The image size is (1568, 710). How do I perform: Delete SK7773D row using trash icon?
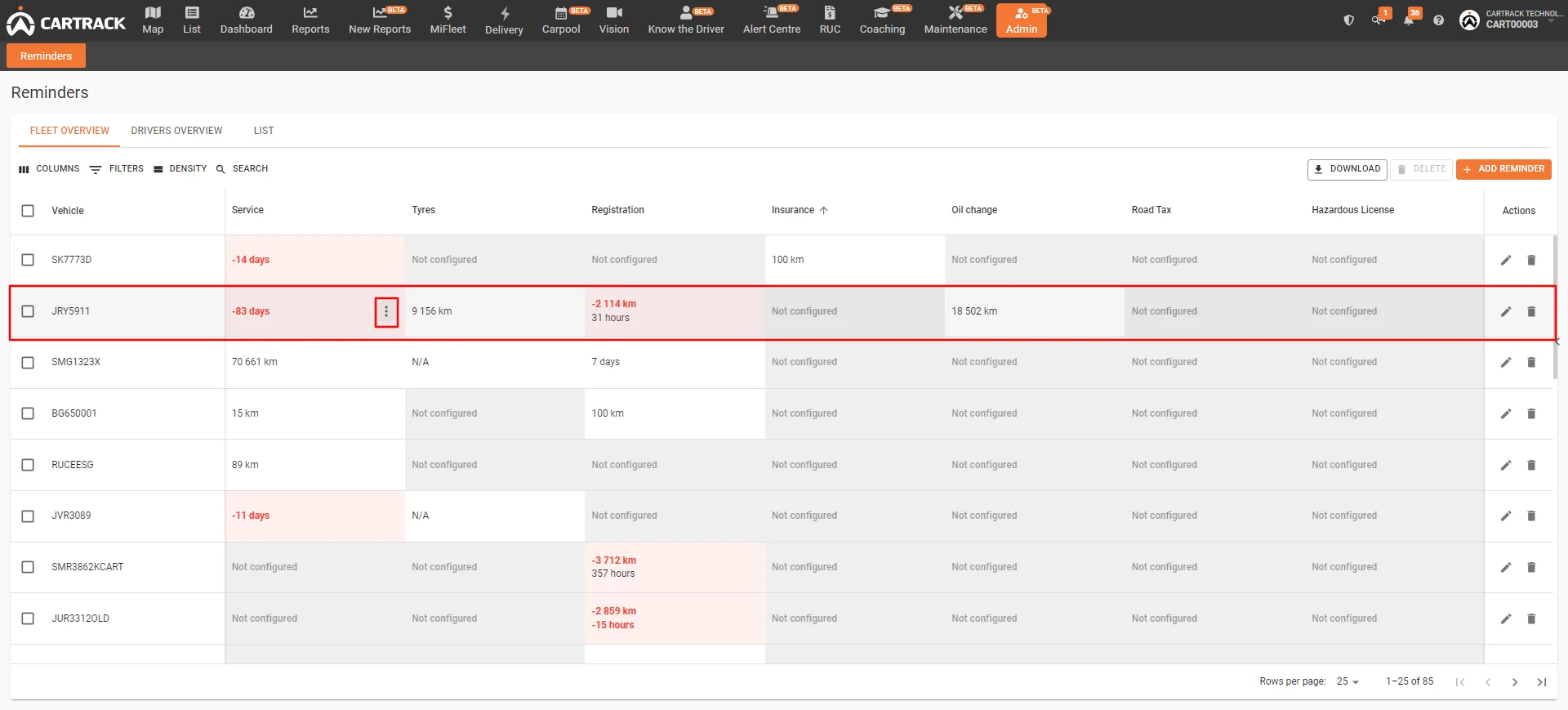1531,260
